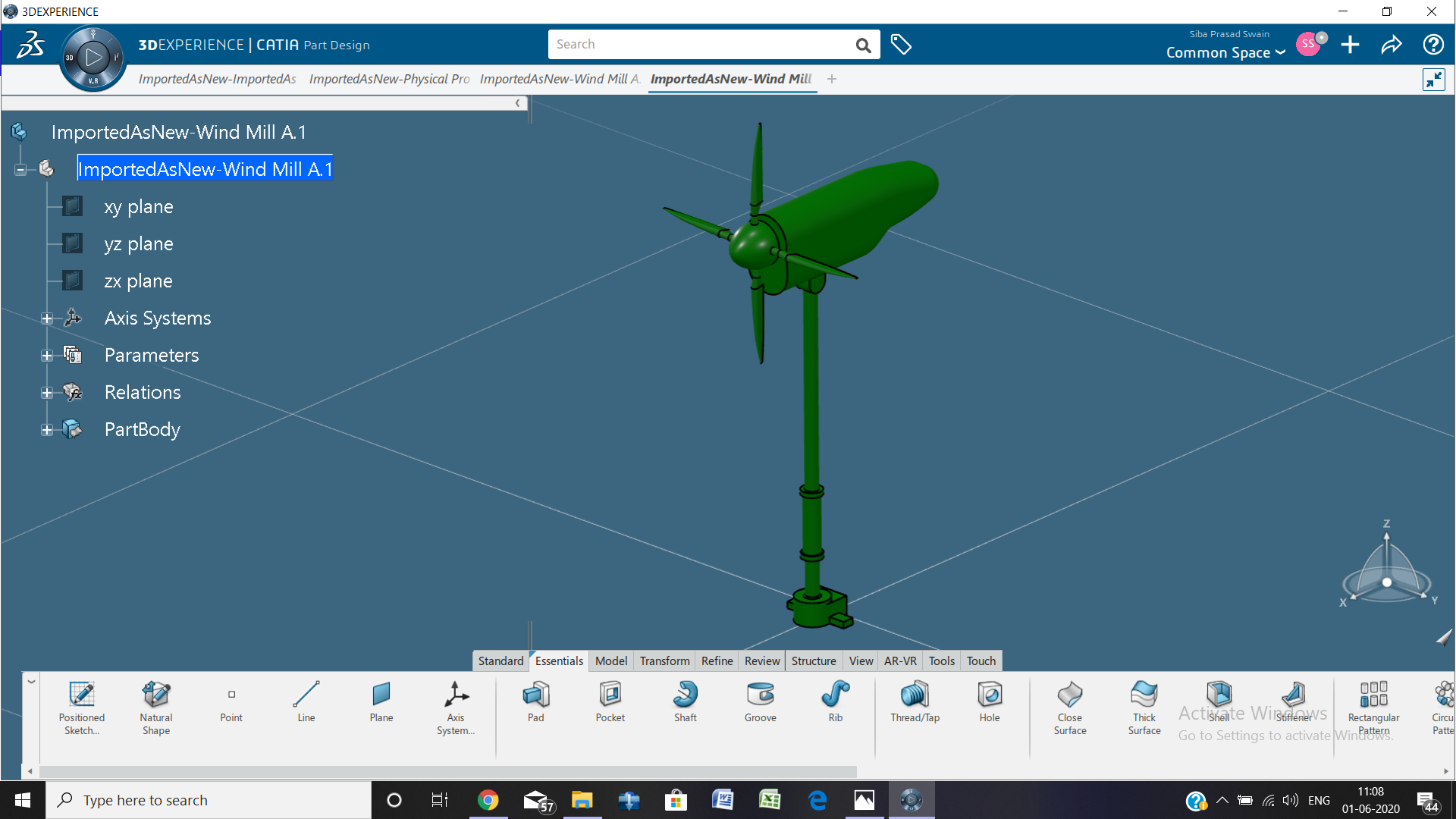The image size is (1456, 819).
Task: Select the Pocket tool
Action: coord(610,701)
